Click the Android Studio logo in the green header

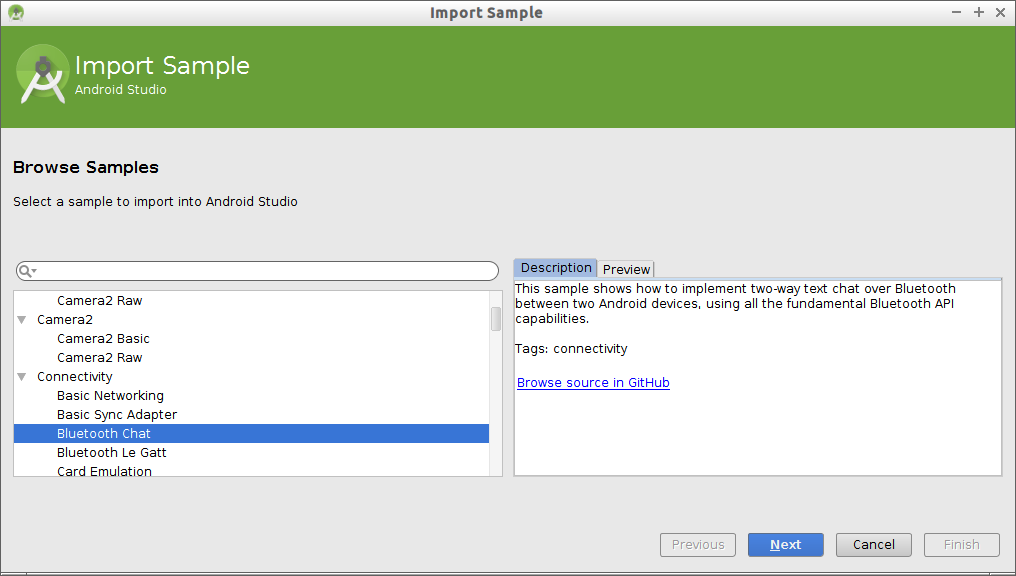(42, 74)
